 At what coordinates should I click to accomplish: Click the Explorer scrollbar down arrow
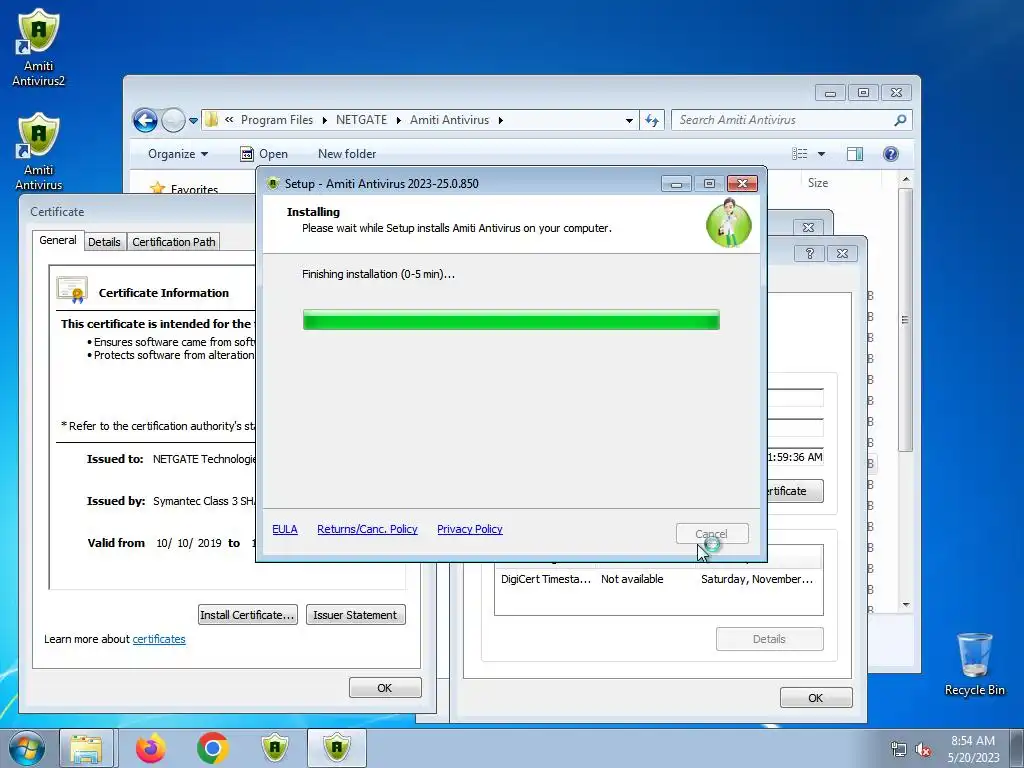905,605
